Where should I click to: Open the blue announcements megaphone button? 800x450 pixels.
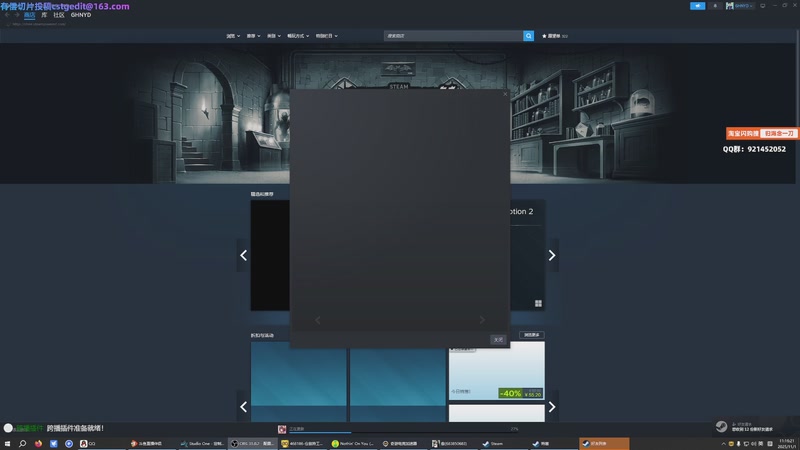click(697, 6)
